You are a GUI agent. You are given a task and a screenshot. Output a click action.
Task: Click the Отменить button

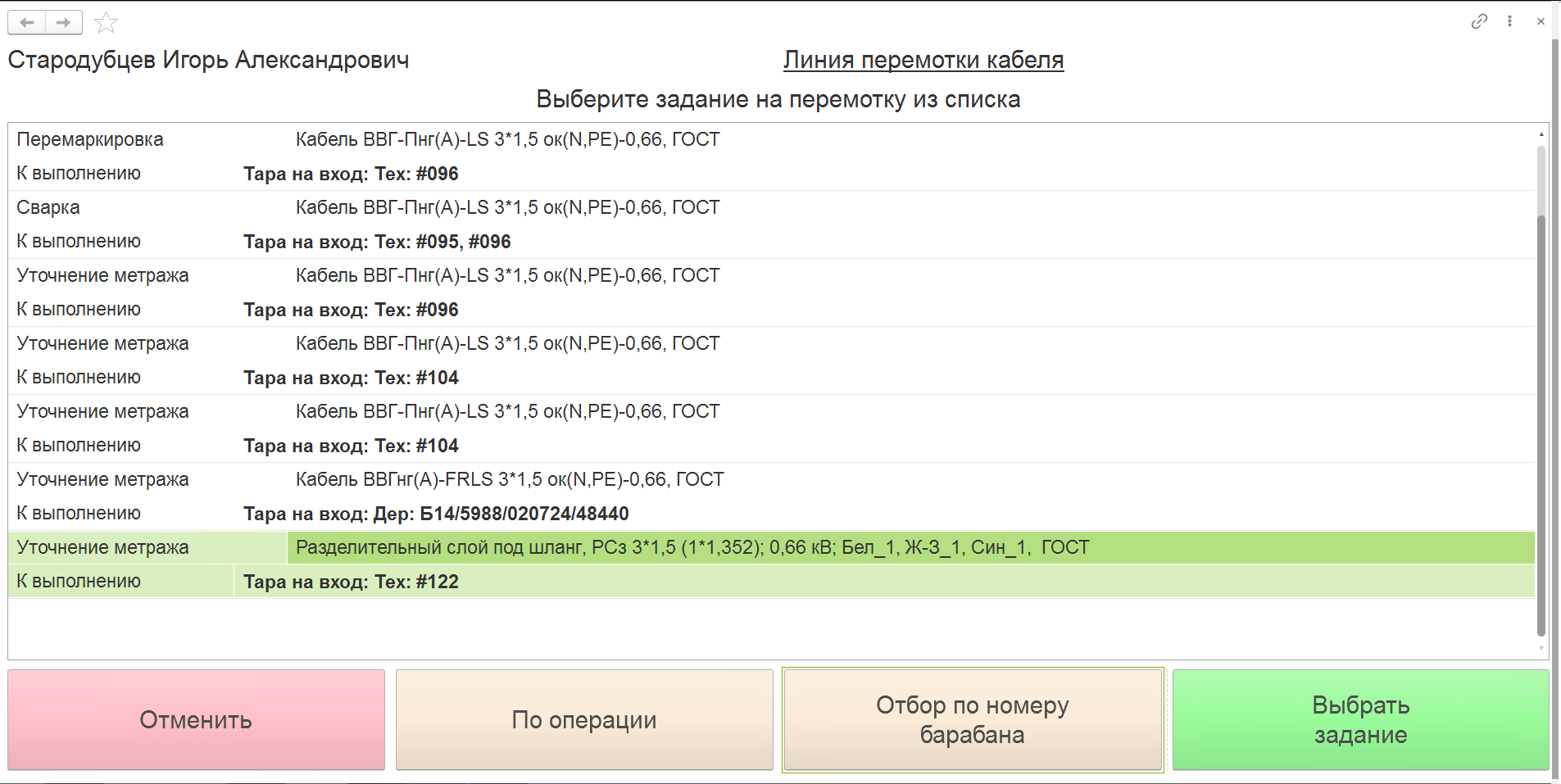tap(196, 720)
